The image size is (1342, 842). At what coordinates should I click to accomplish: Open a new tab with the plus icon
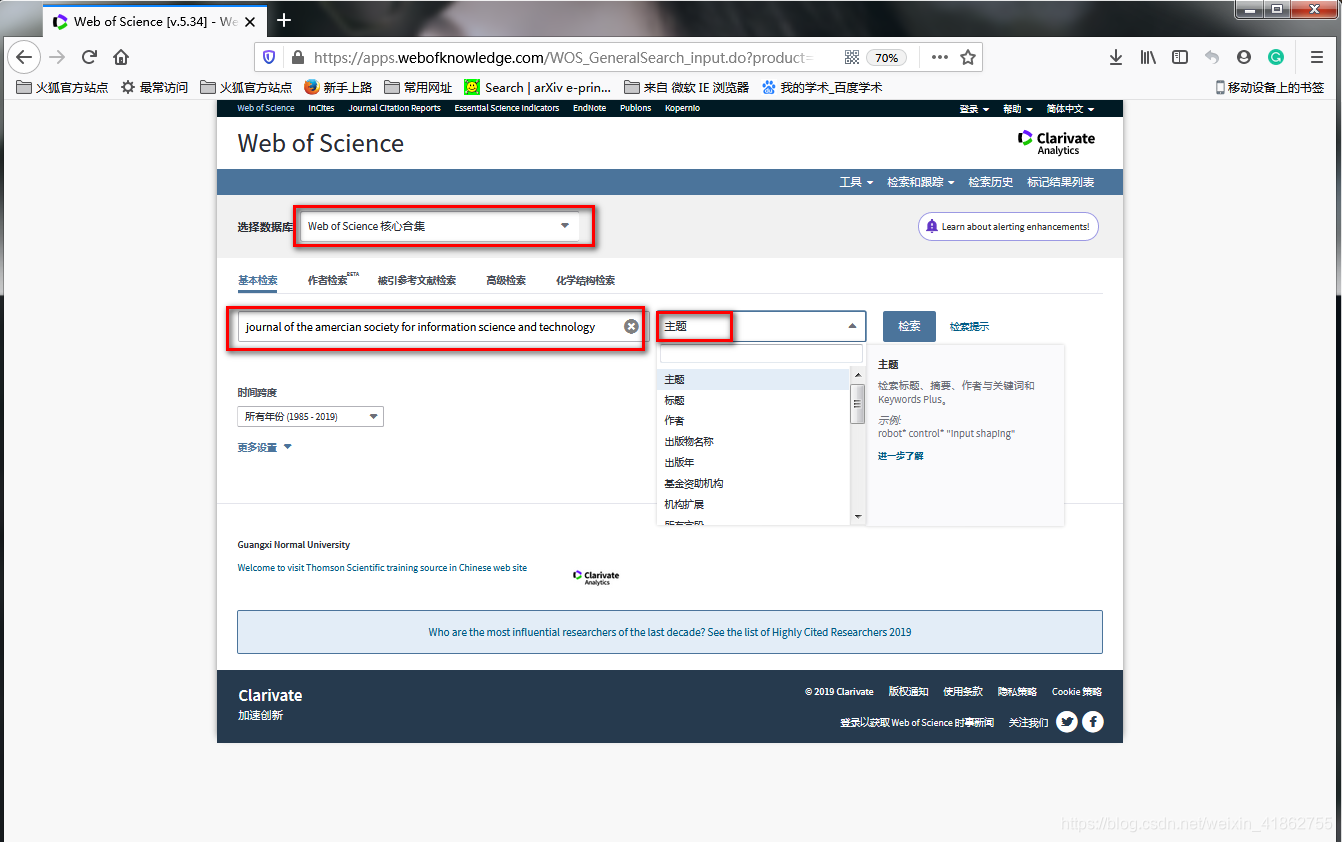point(284,20)
